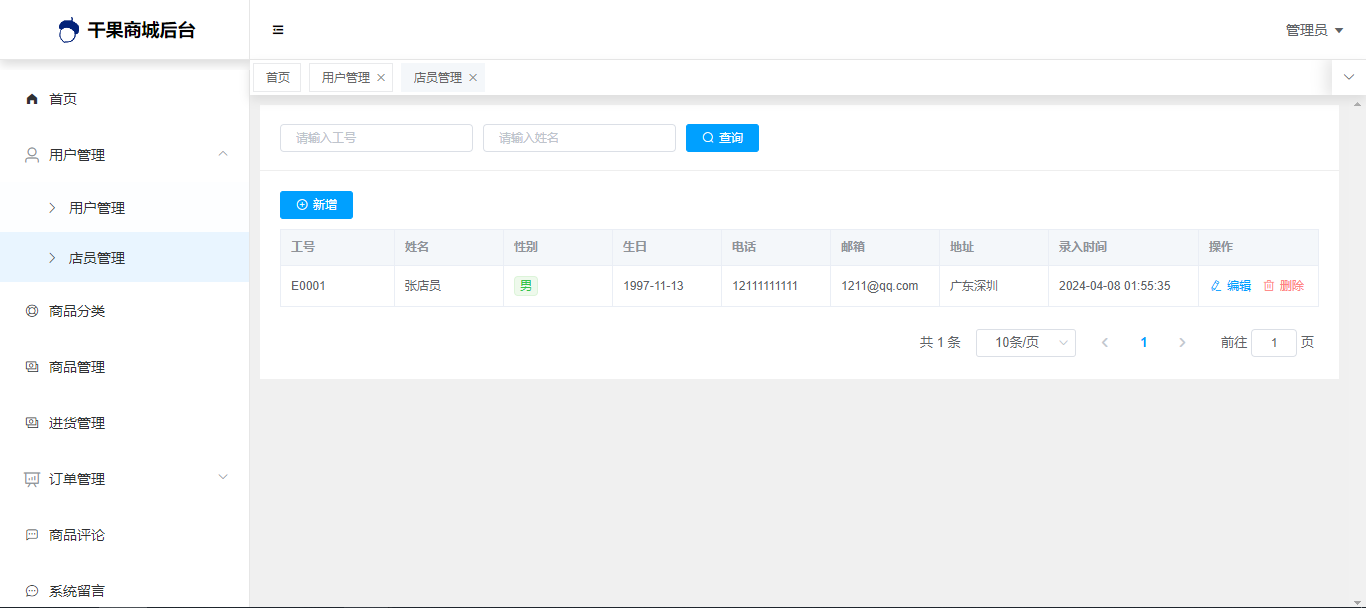Close the 店员管理 tab
Image resolution: width=1366 pixels, height=608 pixels.
pos(473,78)
